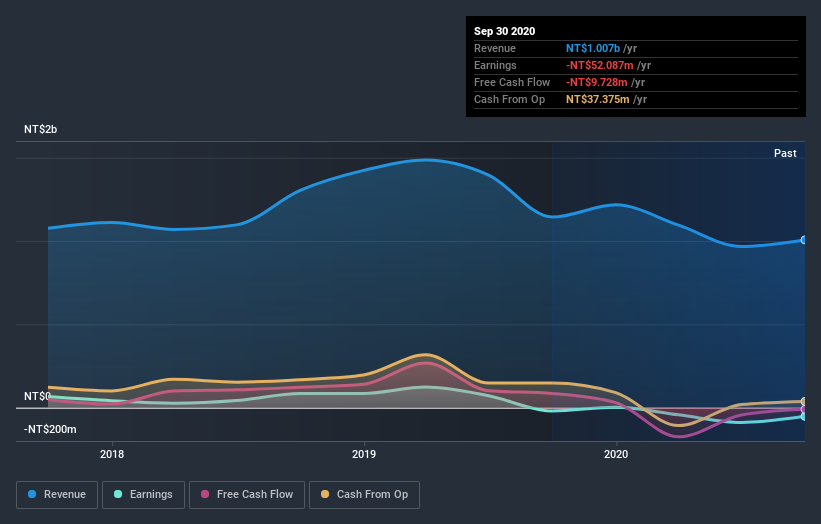821x524 pixels.
Task: Click the NT$2b y-axis label
Action: point(40,129)
